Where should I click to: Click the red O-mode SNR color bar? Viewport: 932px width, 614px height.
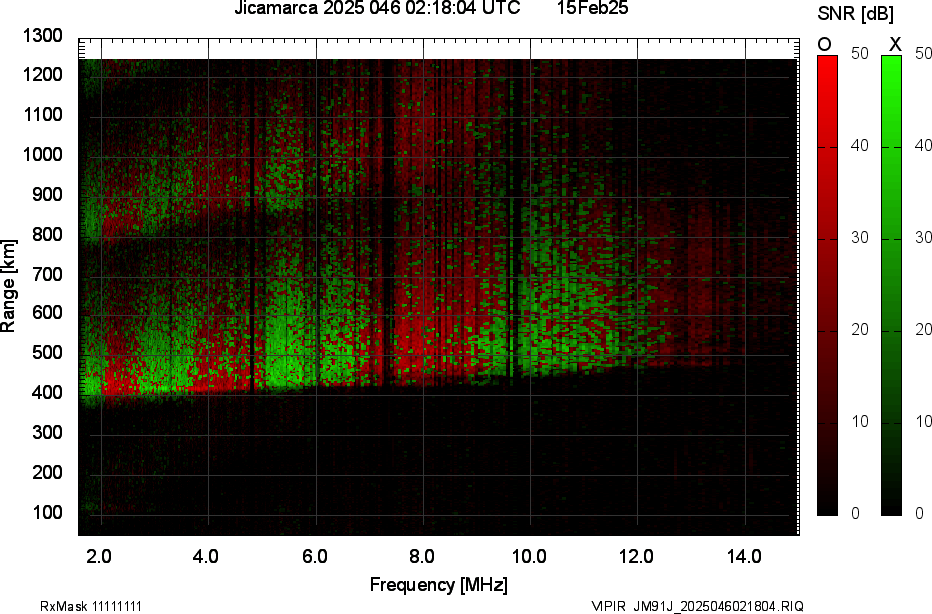pos(827,285)
